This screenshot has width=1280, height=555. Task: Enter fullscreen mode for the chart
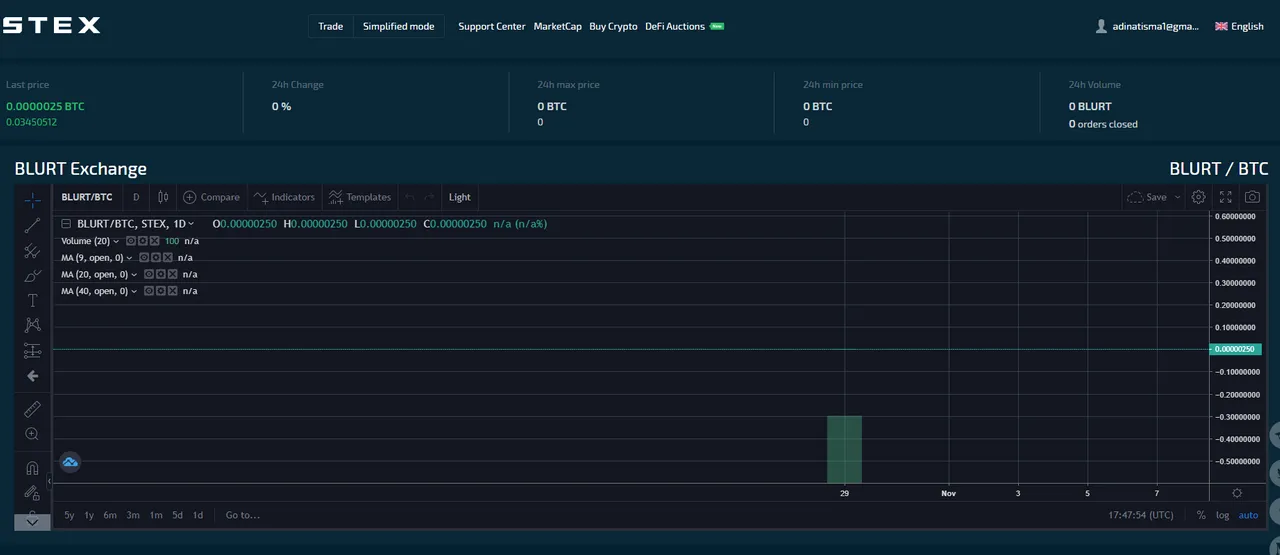pyautogui.click(x=1226, y=197)
